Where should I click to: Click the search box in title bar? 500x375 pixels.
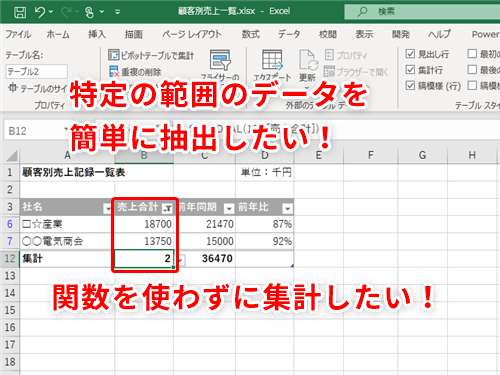422,12
